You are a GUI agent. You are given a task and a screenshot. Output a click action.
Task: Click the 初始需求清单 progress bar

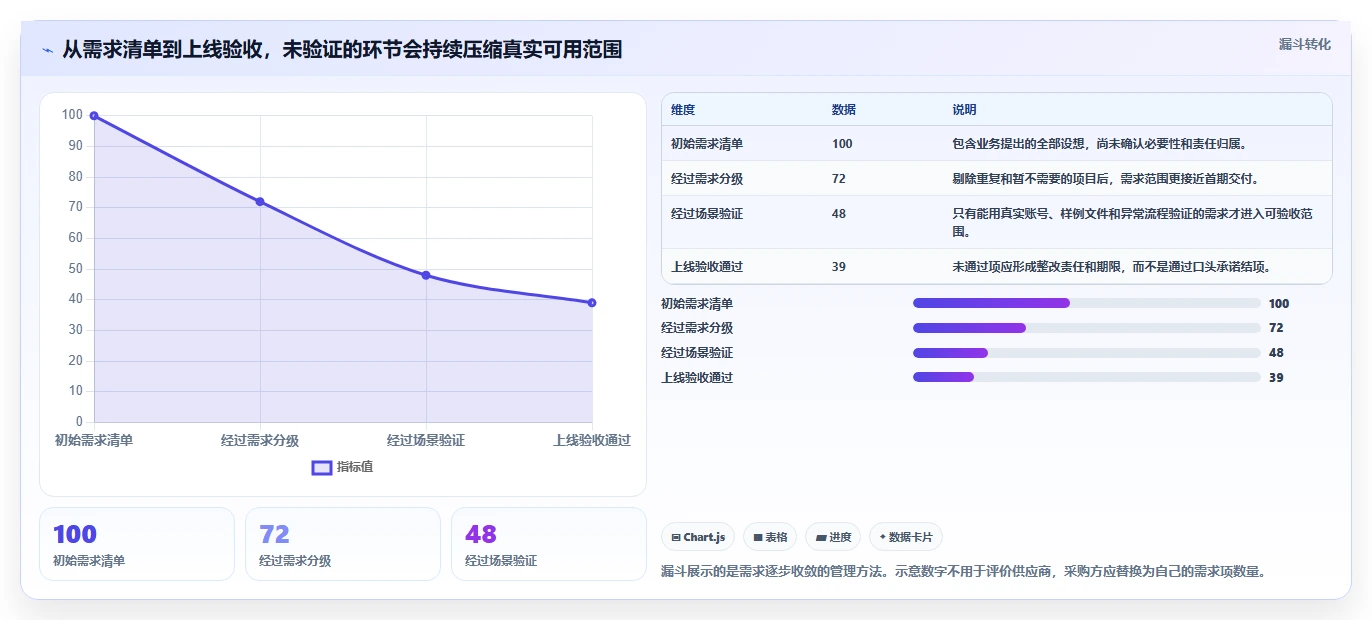click(1087, 303)
